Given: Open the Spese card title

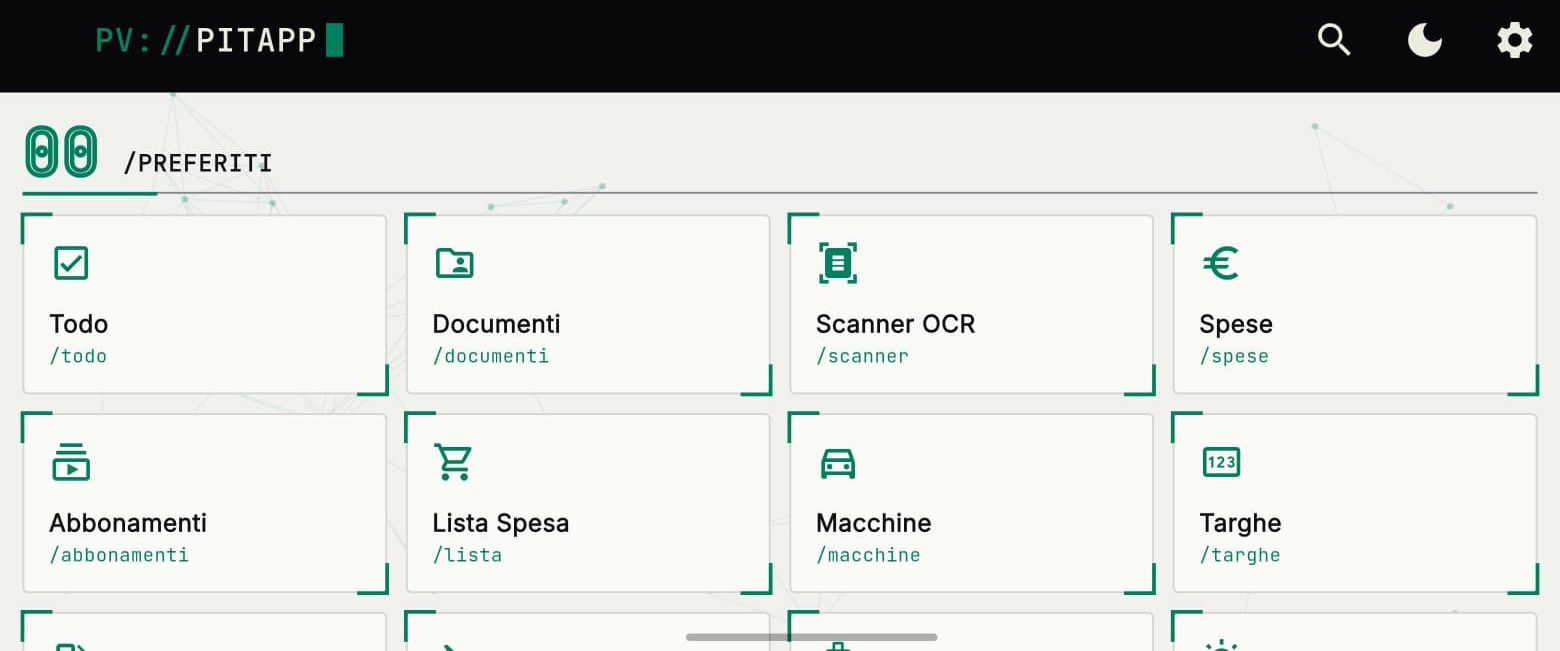Looking at the screenshot, I should pyautogui.click(x=1236, y=324).
